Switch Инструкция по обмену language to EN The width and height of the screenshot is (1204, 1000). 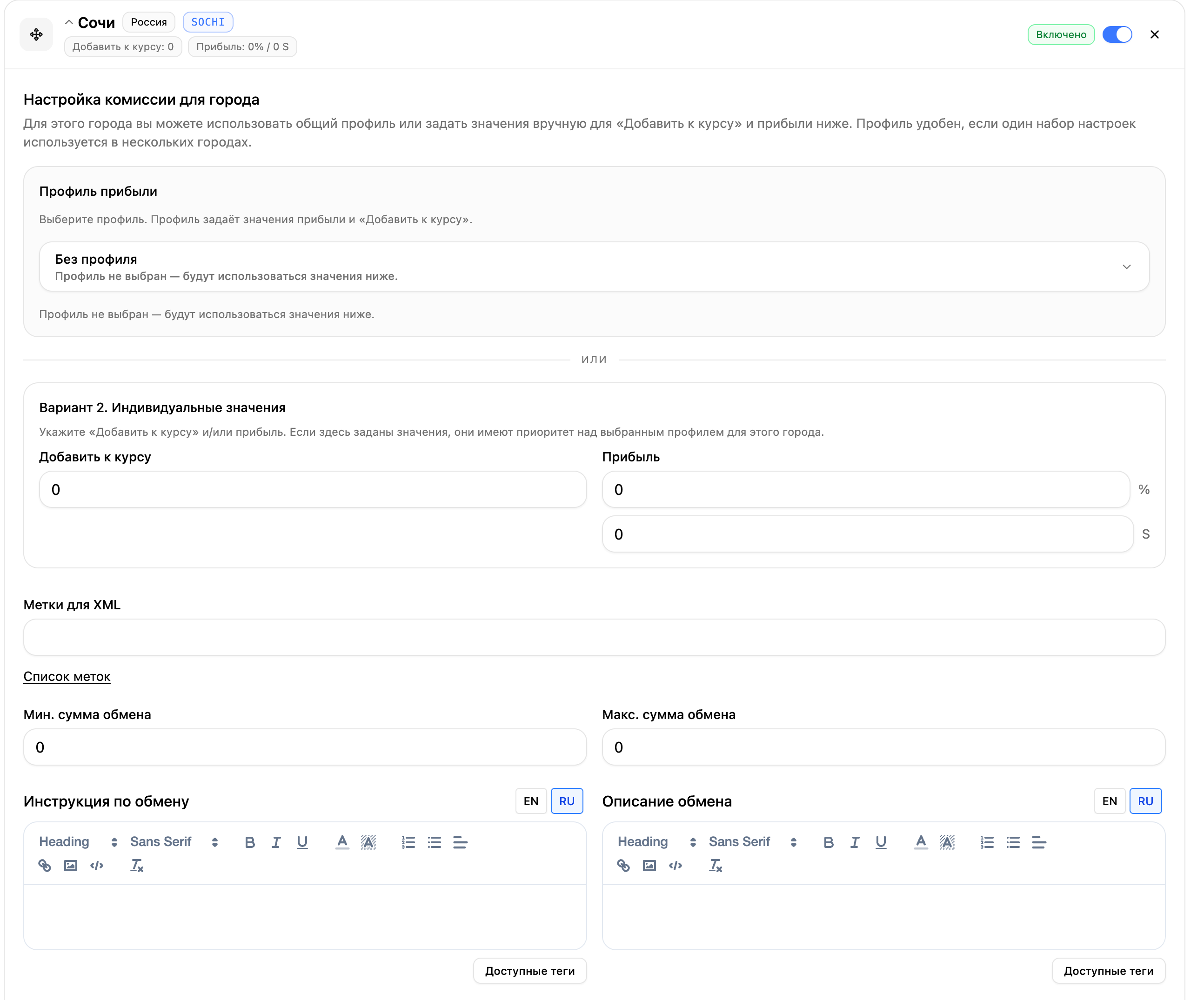531,801
